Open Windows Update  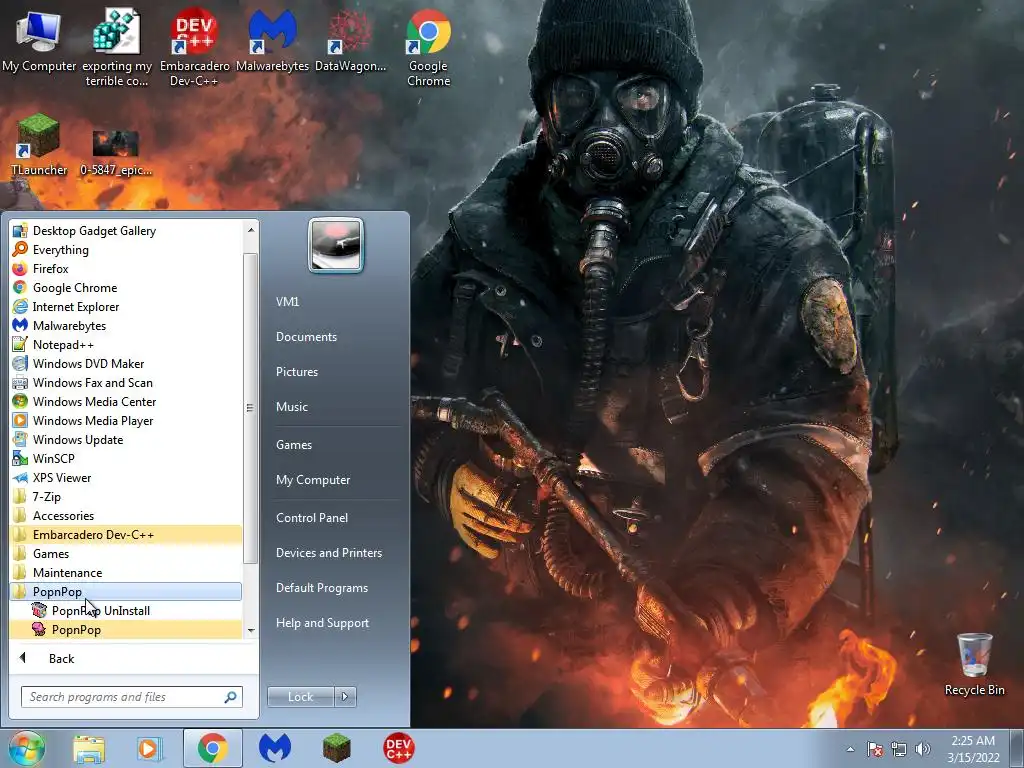click(x=126, y=440)
